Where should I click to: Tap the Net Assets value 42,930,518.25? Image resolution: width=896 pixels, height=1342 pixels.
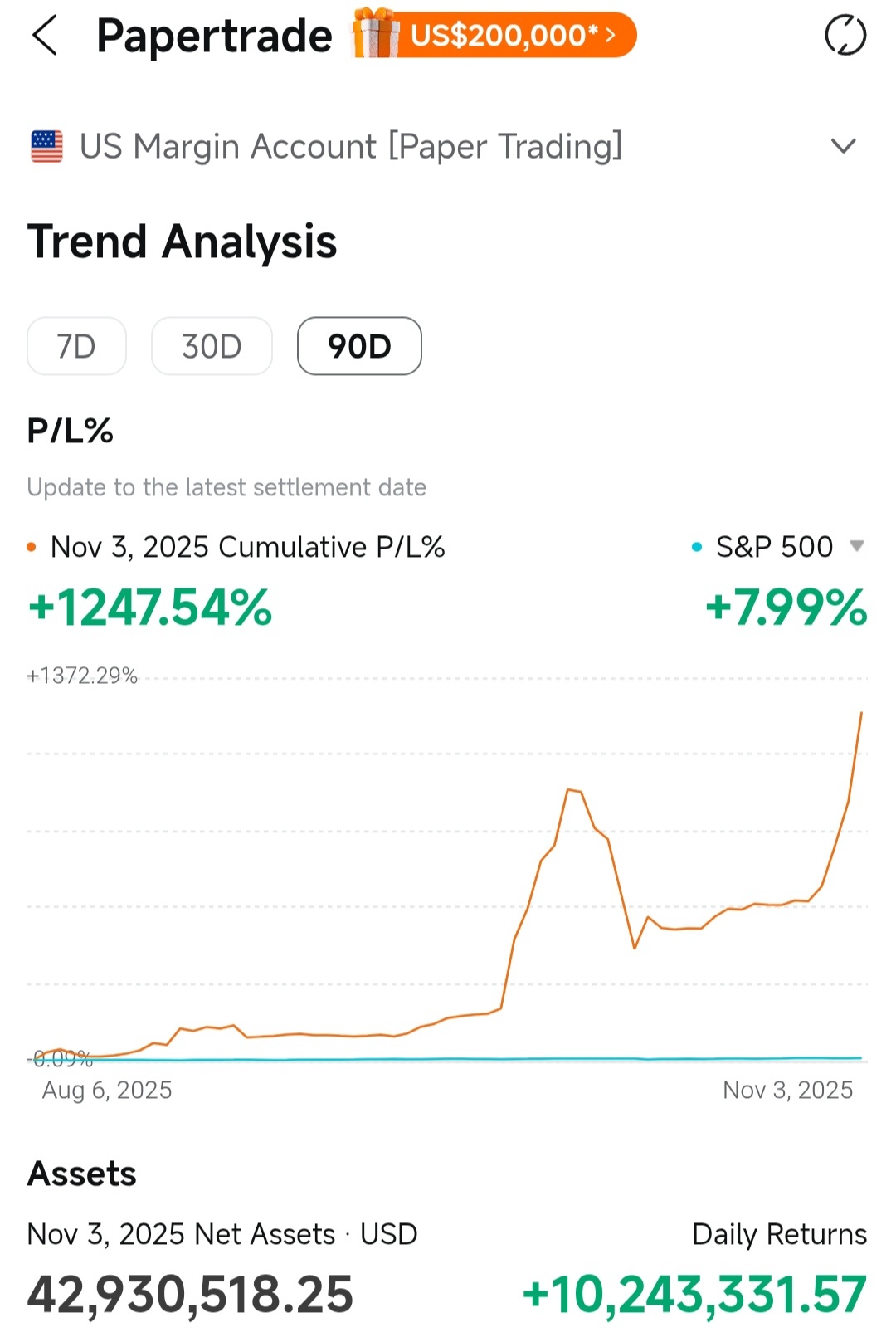point(190,1295)
